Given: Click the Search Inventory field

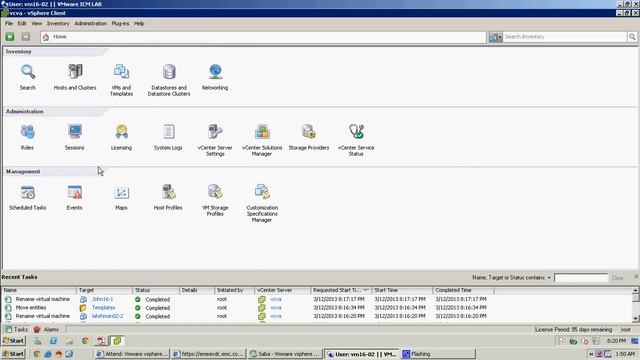Looking at the screenshot, I should pyautogui.click(x=565, y=37).
